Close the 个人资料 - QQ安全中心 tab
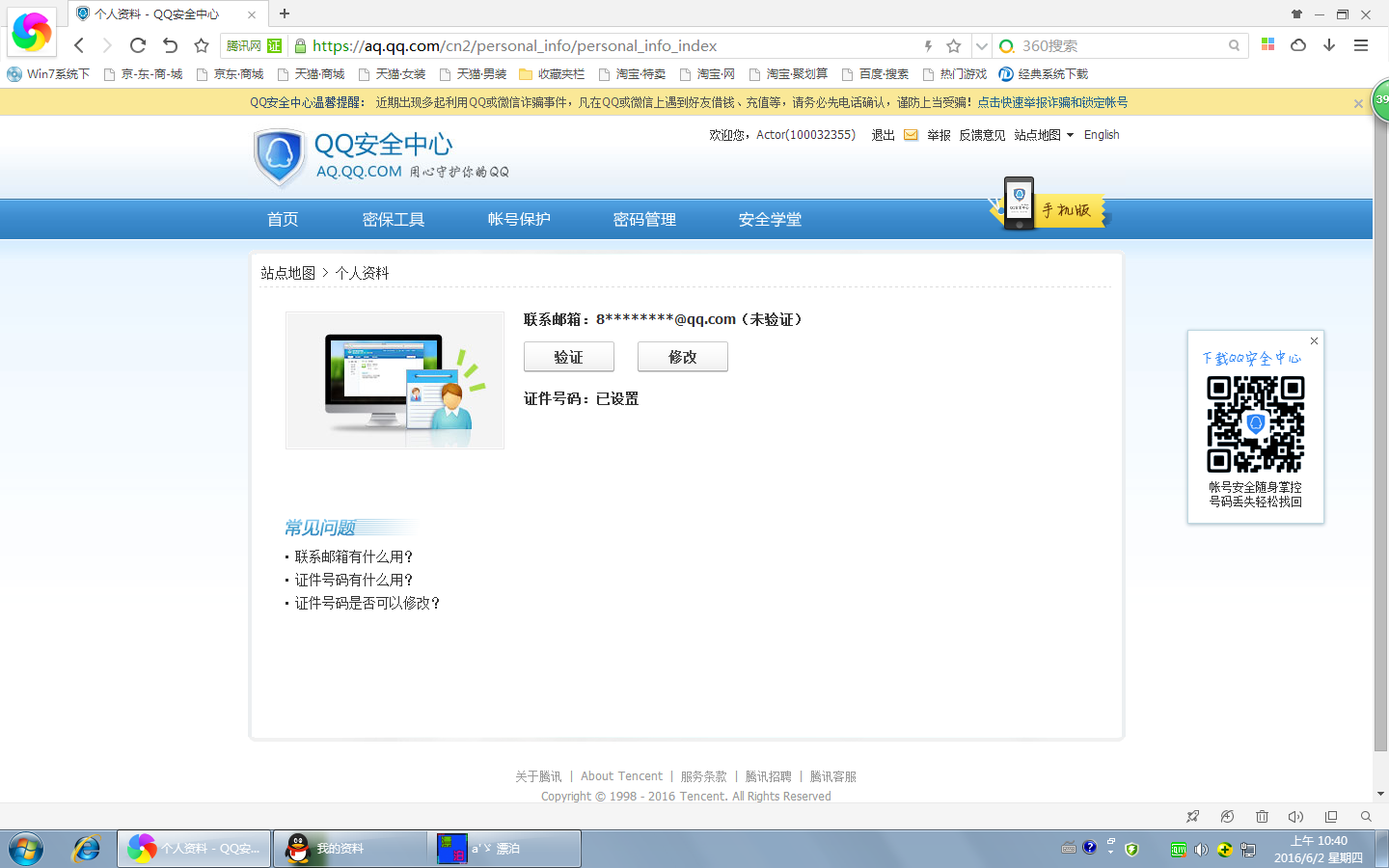This screenshot has height=868, width=1389. coord(252,14)
